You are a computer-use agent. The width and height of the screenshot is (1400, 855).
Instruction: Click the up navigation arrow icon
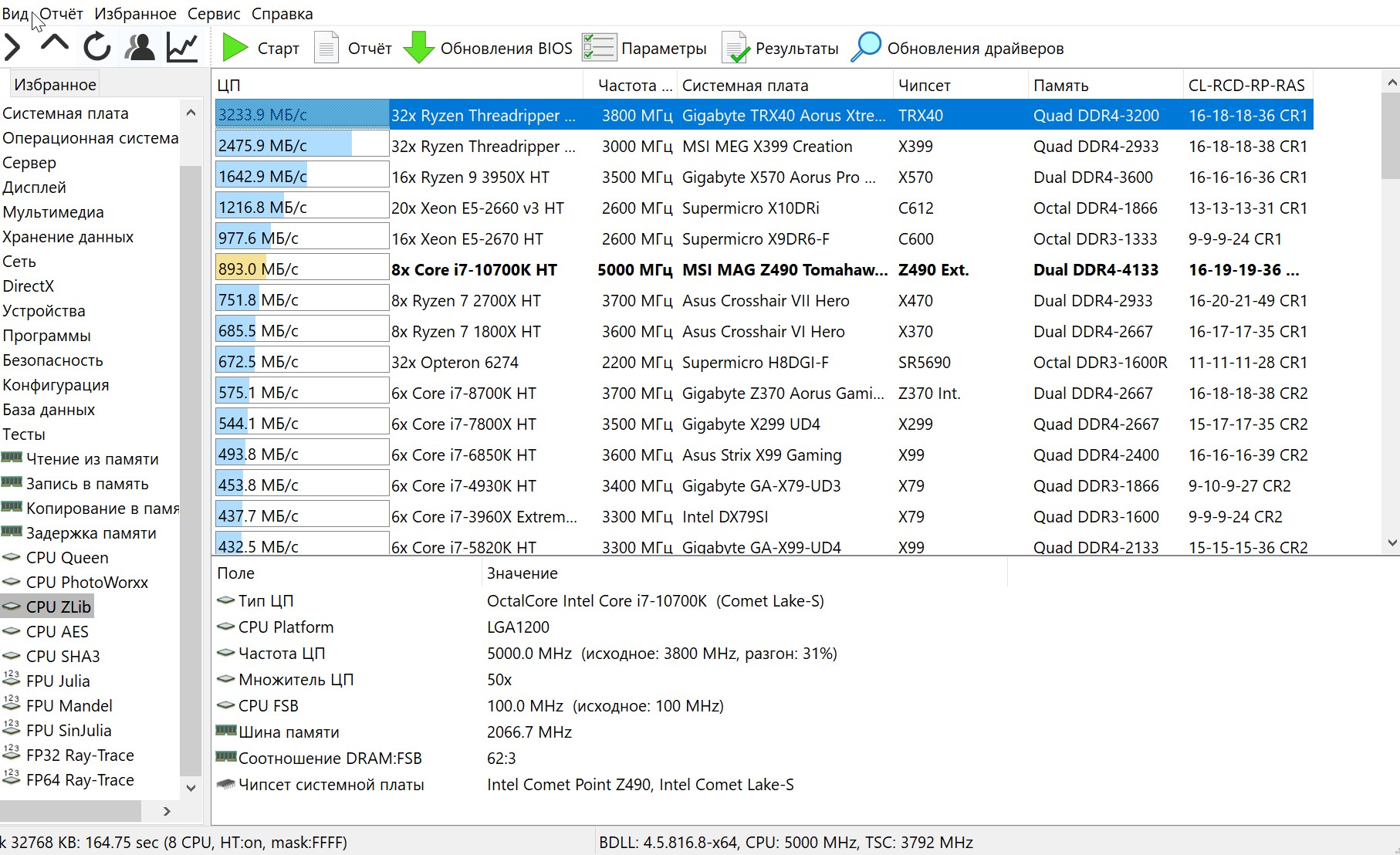coord(55,45)
